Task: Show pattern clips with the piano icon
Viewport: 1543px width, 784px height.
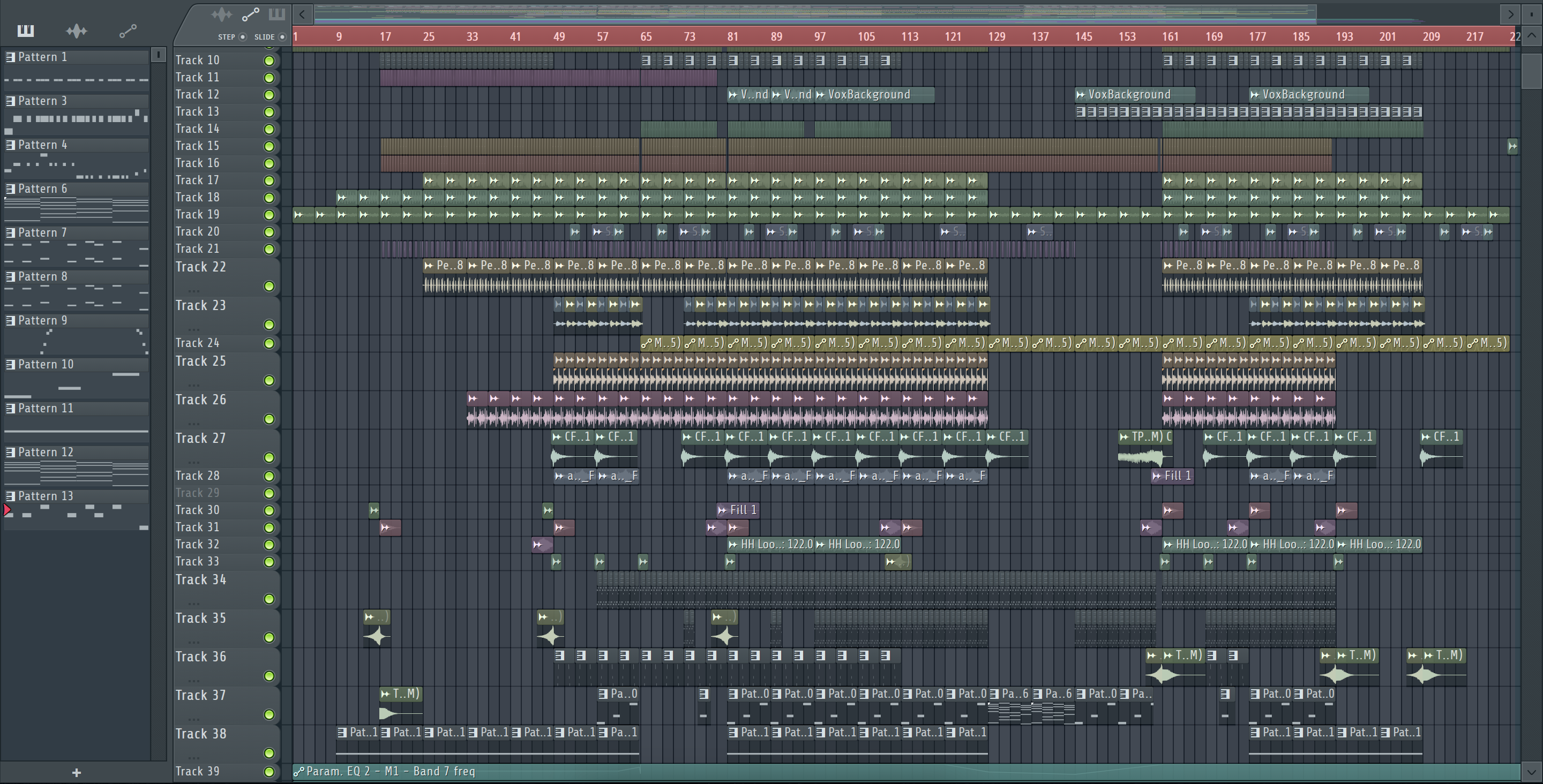Action: 25,31
